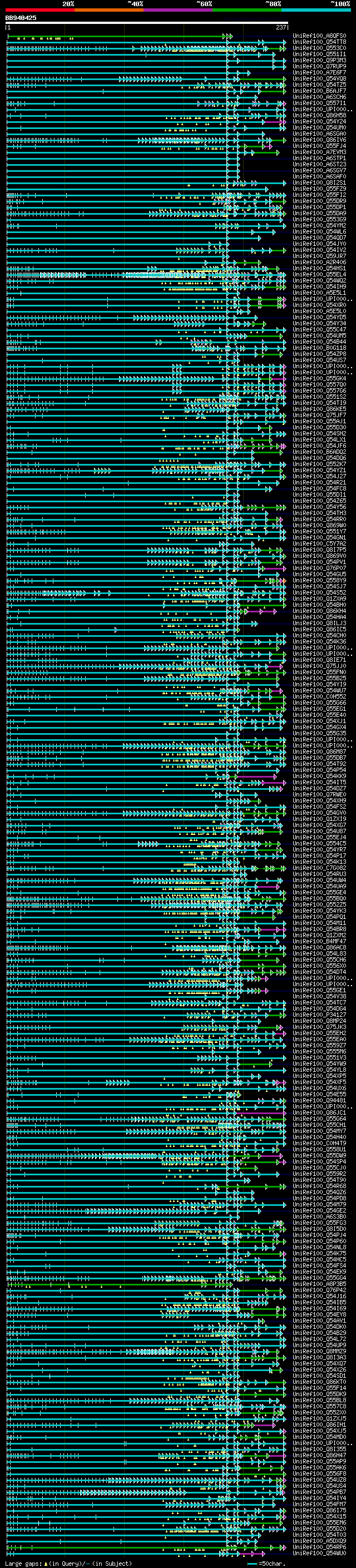
Task: Open UniRef100_A7EVM3 hit details
Action: pyautogui.click(x=319, y=152)
